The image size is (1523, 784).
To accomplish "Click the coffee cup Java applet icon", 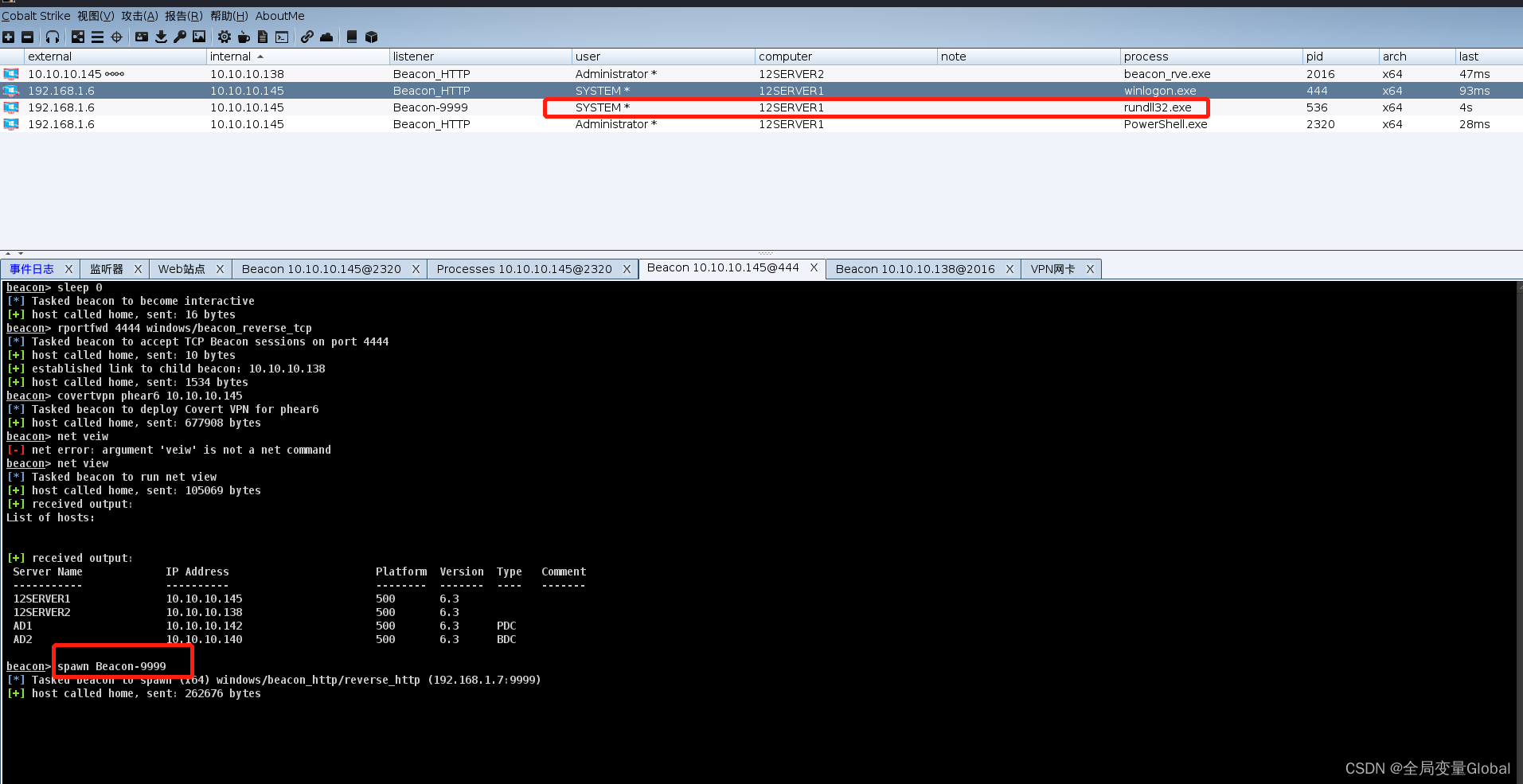I will pyautogui.click(x=244, y=37).
